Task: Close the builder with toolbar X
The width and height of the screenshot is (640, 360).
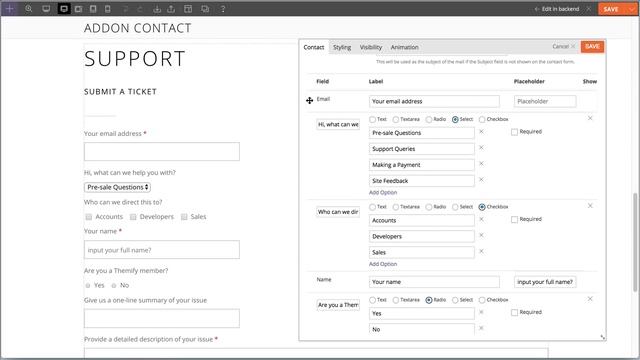Action: point(589,9)
